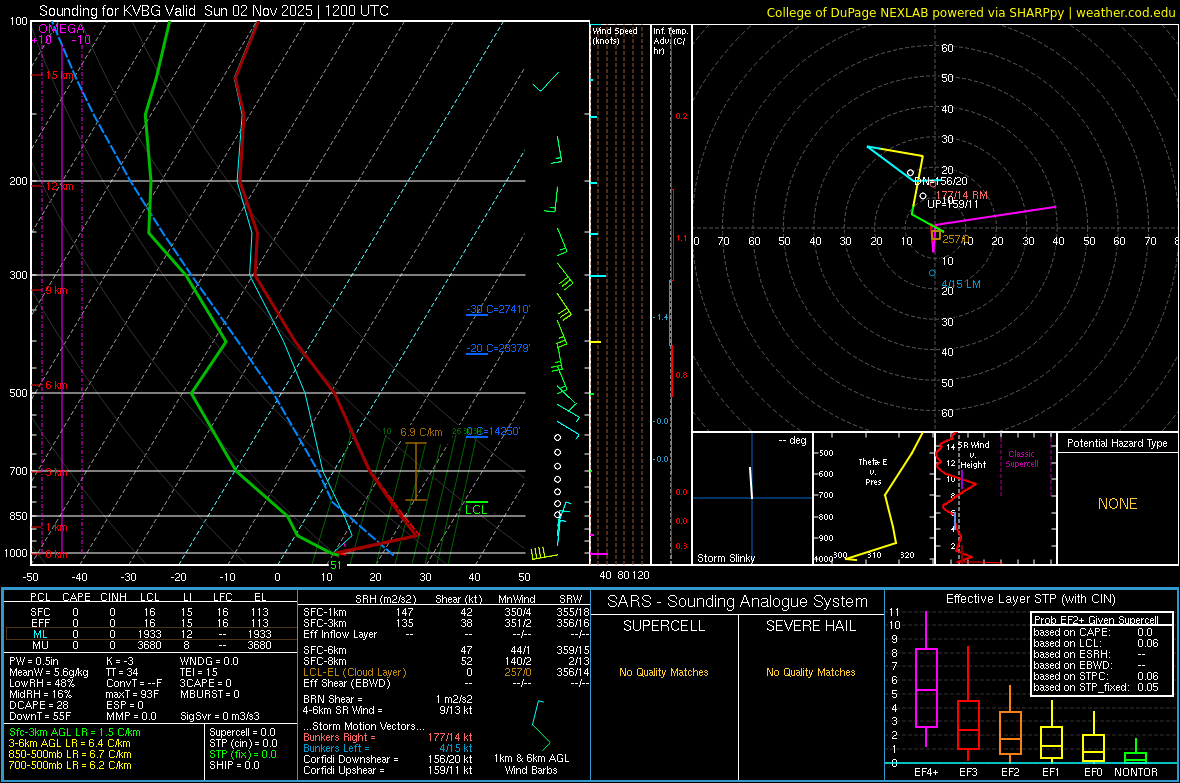The width and height of the screenshot is (1180, 783).
Task: Click the surface dewpoint value 51
Action: [x=336, y=565]
